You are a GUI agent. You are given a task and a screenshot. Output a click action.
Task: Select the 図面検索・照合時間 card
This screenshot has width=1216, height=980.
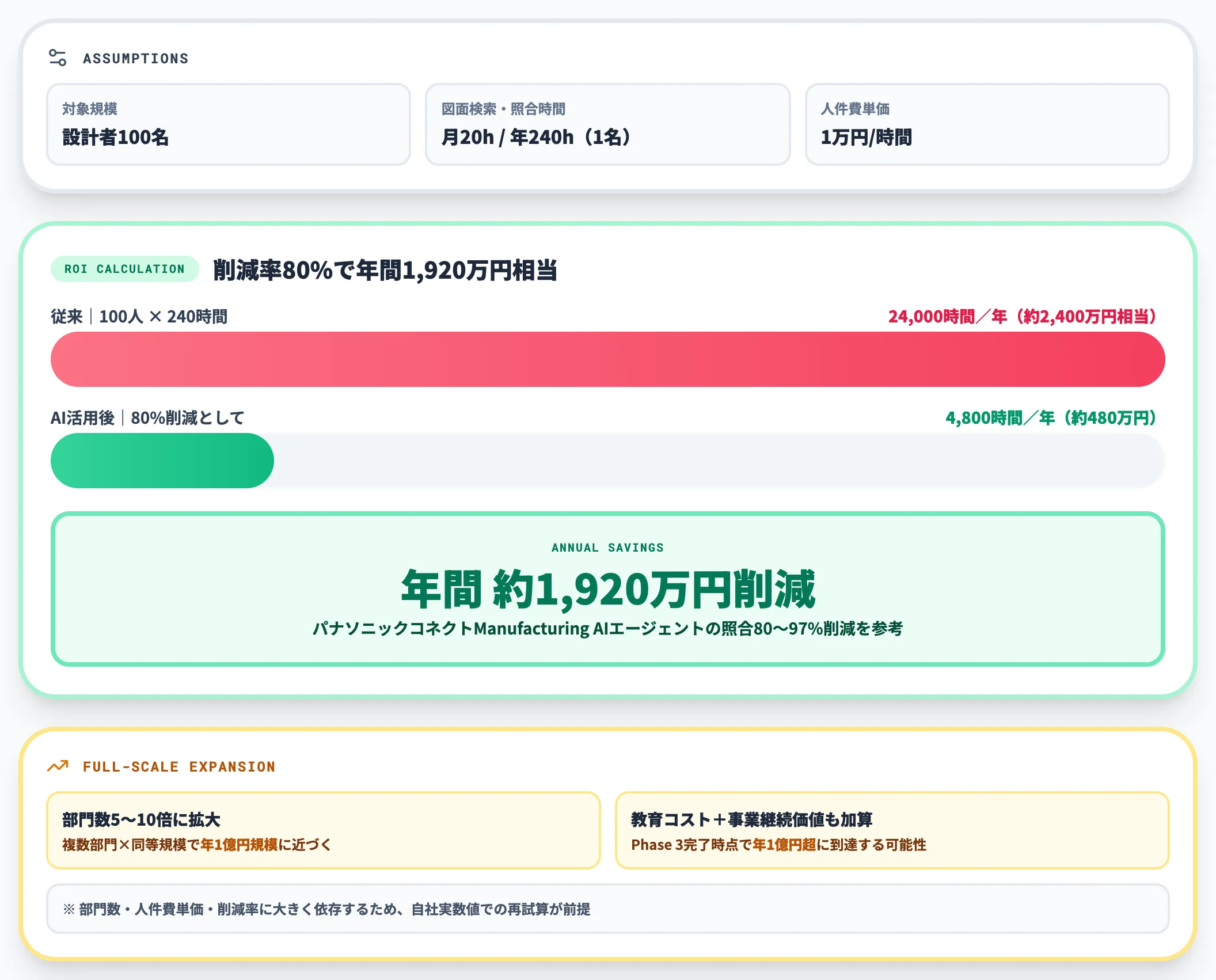(x=608, y=124)
